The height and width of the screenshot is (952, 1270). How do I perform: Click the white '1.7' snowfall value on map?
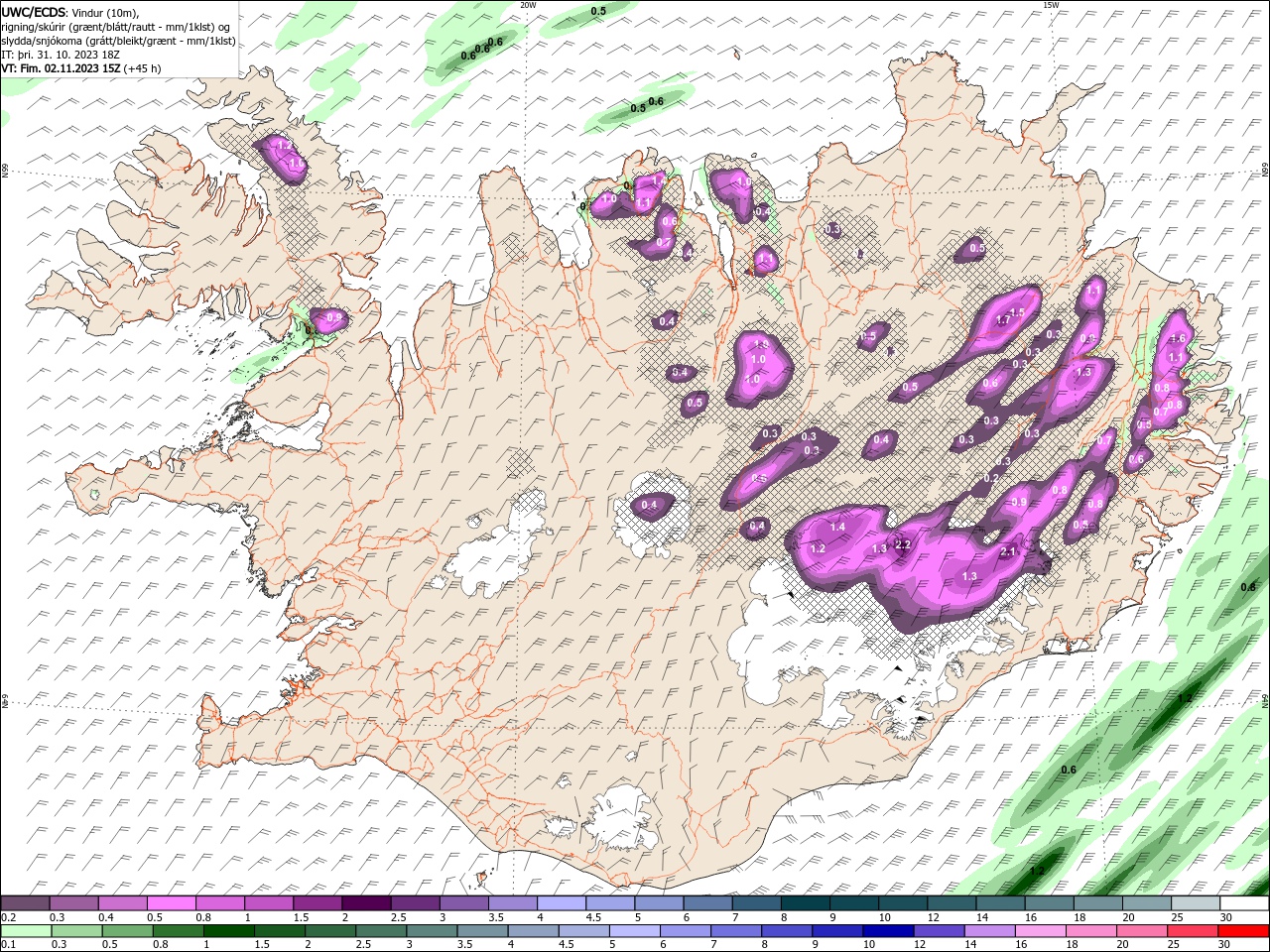[x=1002, y=320]
